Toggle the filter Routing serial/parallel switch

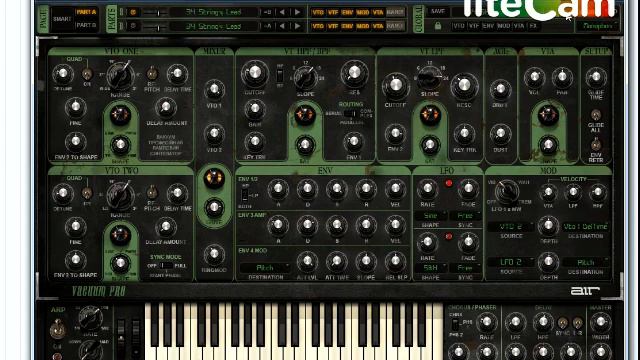pos(350,114)
